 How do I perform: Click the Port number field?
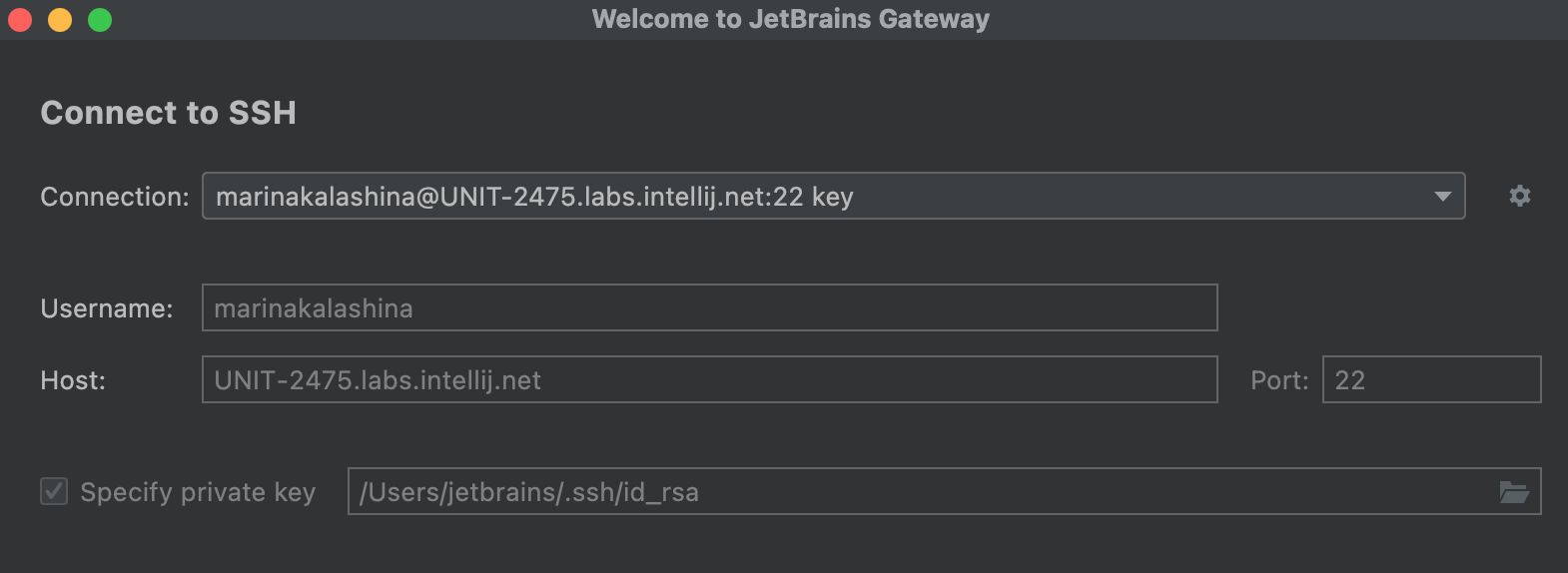1430,379
